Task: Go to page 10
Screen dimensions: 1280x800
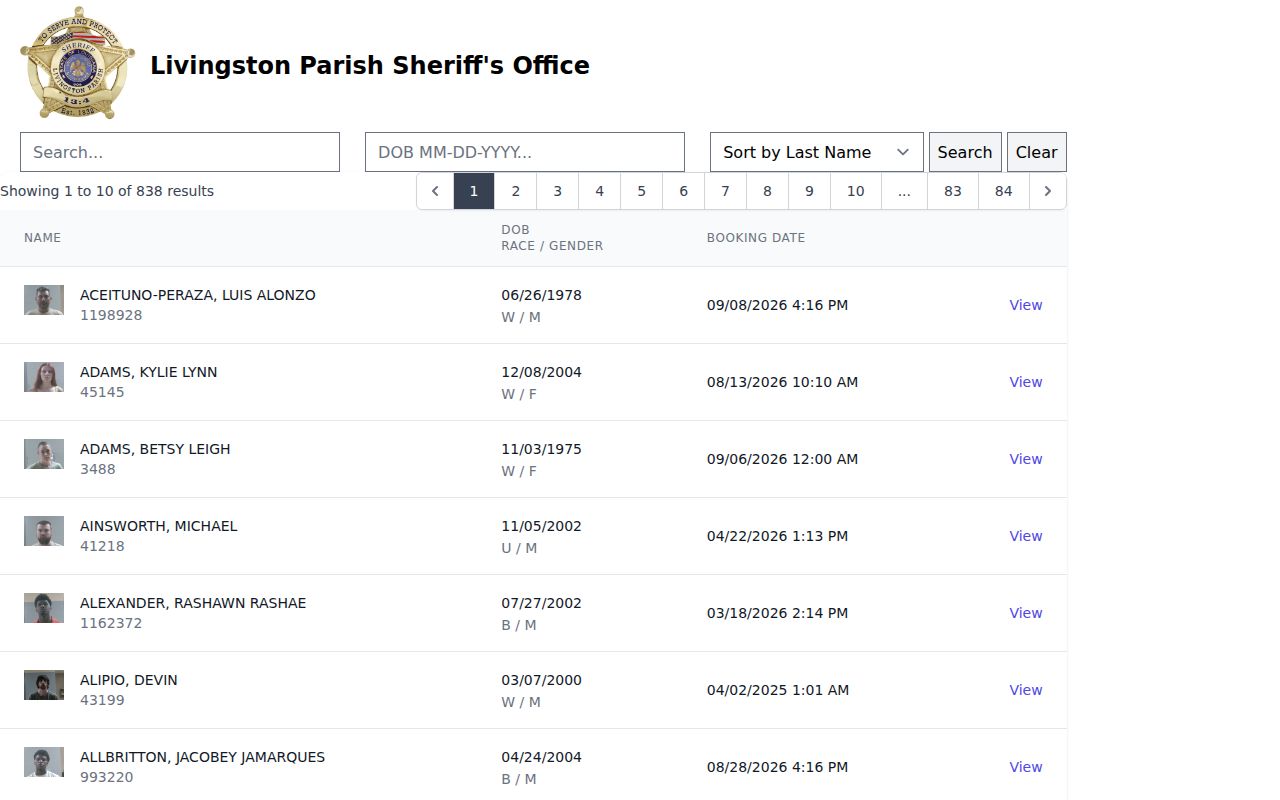Action: (x=856, y=191)
